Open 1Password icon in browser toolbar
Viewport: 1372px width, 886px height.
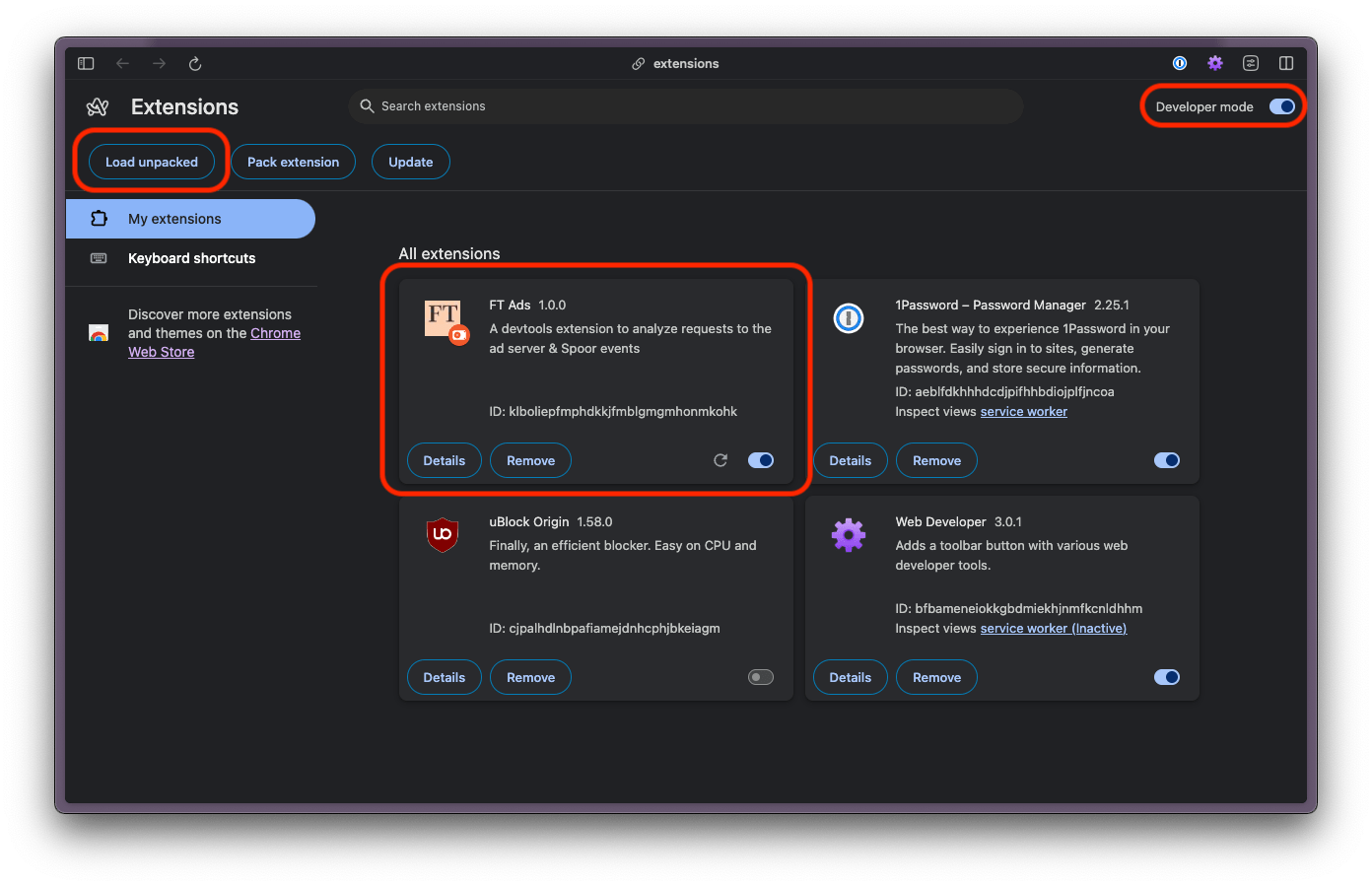(1180, 63)
